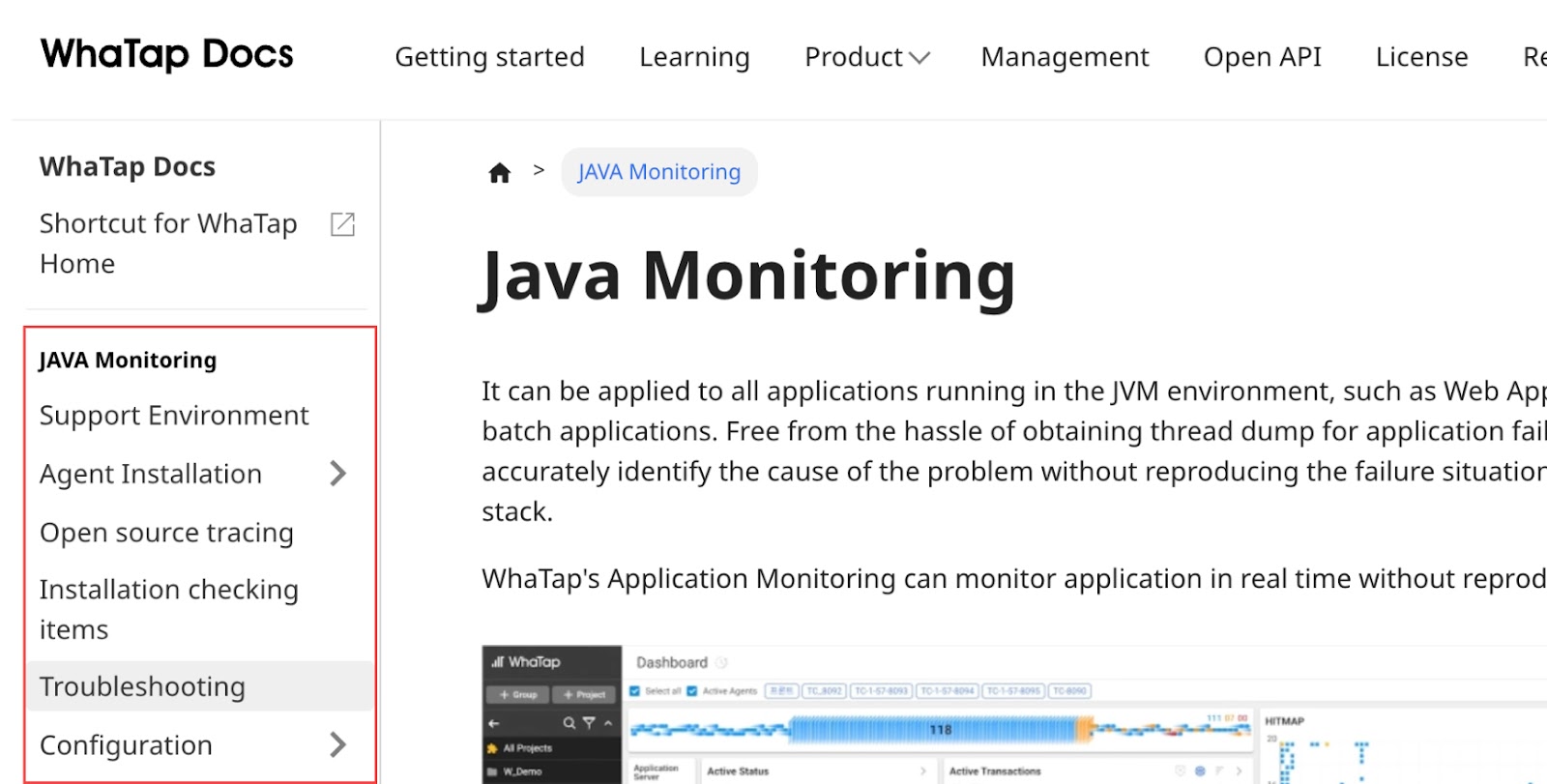Go to the Learning section

coord(694,57)
